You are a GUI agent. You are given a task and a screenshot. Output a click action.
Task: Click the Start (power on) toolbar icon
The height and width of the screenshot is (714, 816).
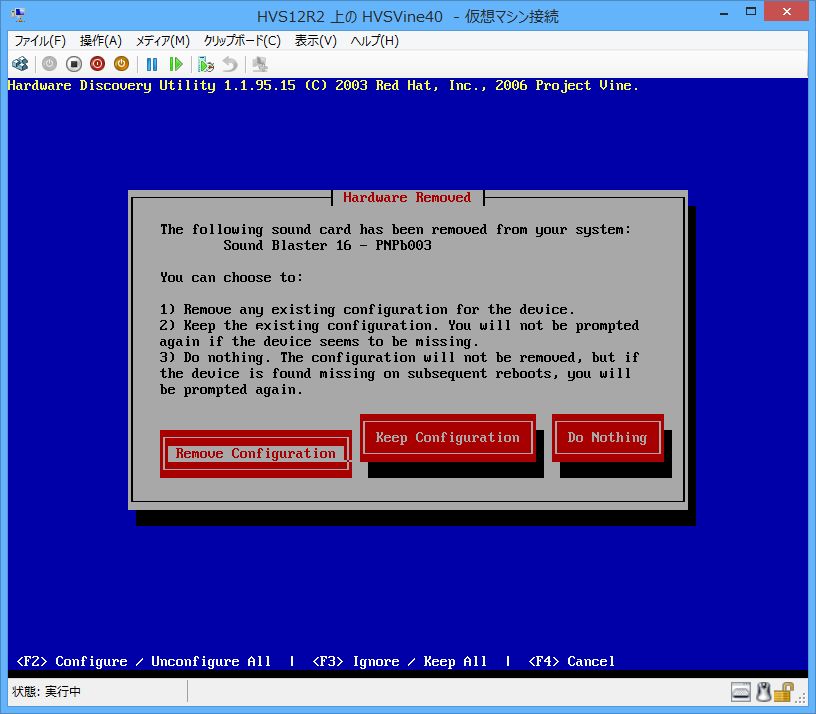coord(49,64)
